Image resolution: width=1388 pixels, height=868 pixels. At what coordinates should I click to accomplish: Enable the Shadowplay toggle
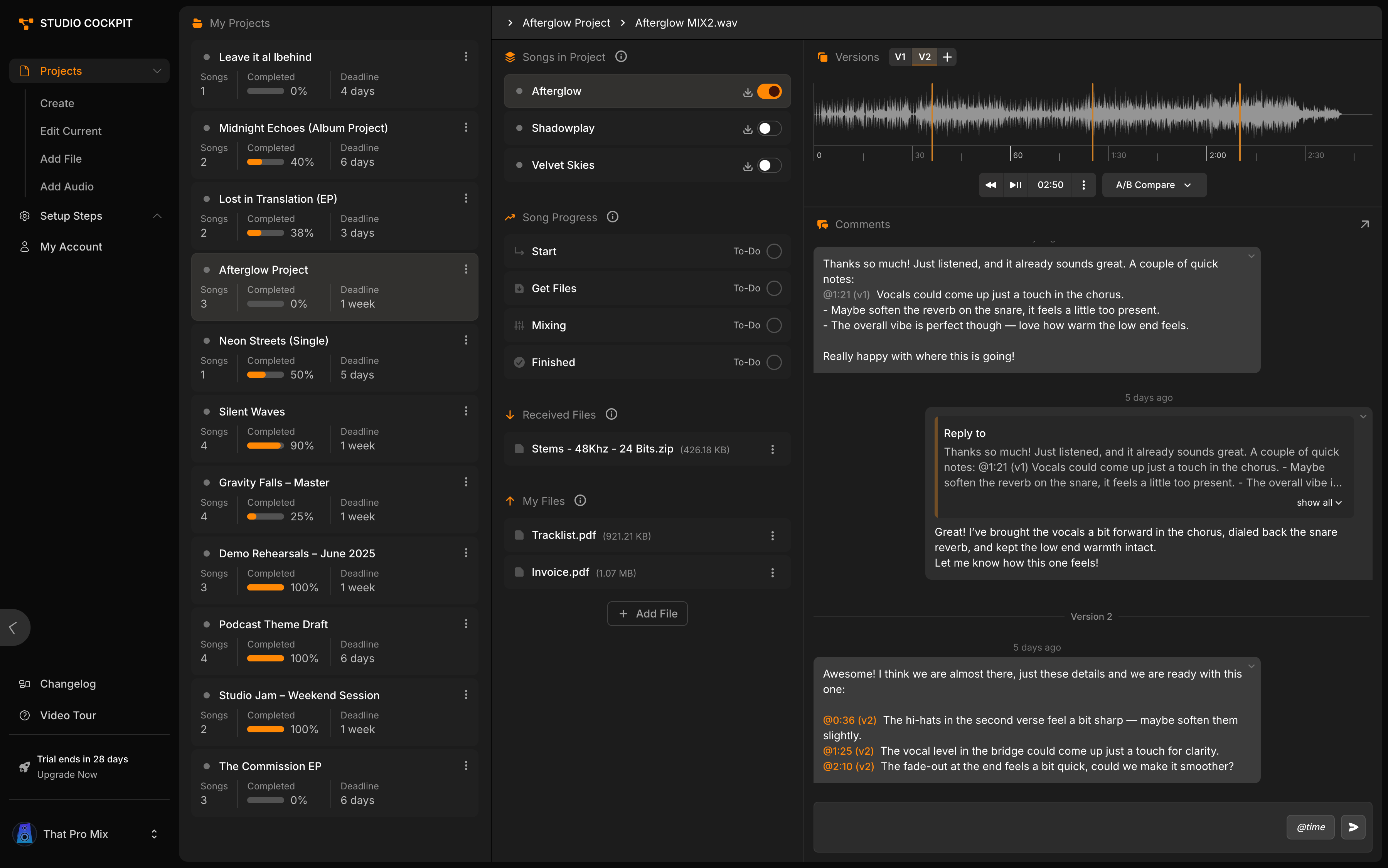(770, 128)
